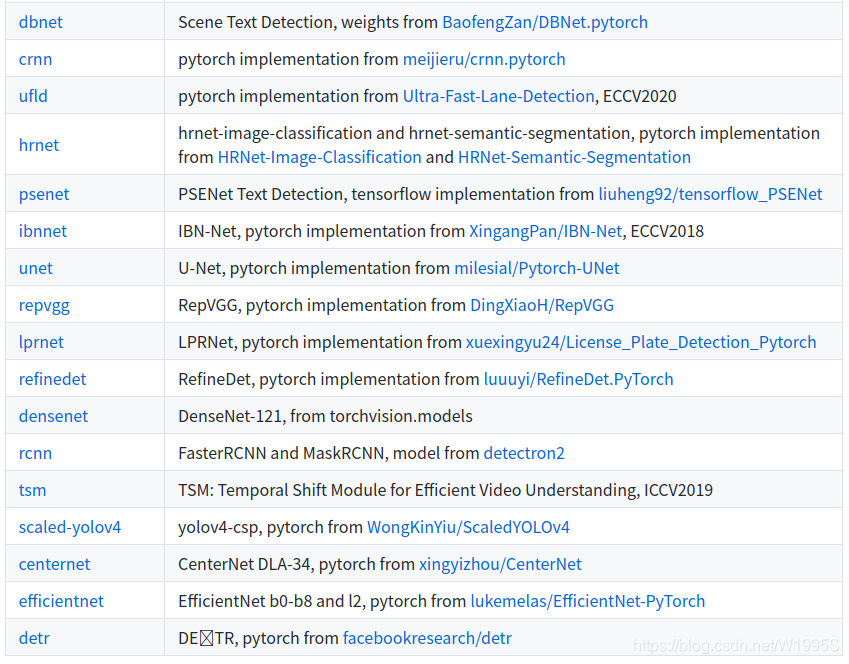Click 'CenterNet DLA-34, pytorch from' text

(296, 564)
